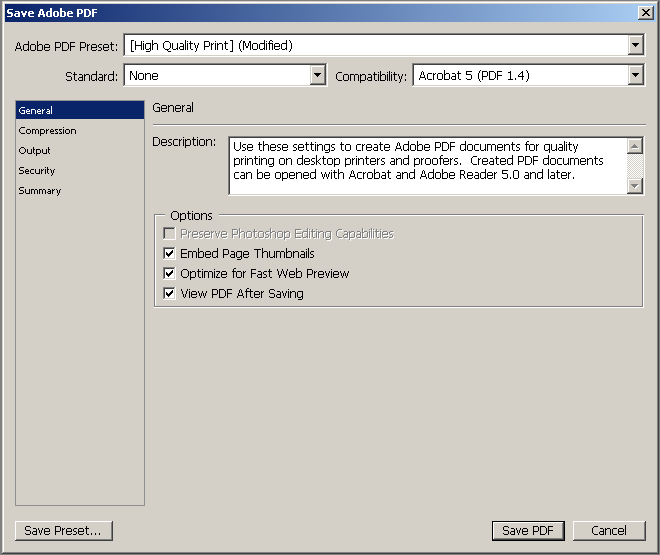Screen dimensions: 660x555
Task: Uncheck View PDF After Saving
Action: [169, 294]
